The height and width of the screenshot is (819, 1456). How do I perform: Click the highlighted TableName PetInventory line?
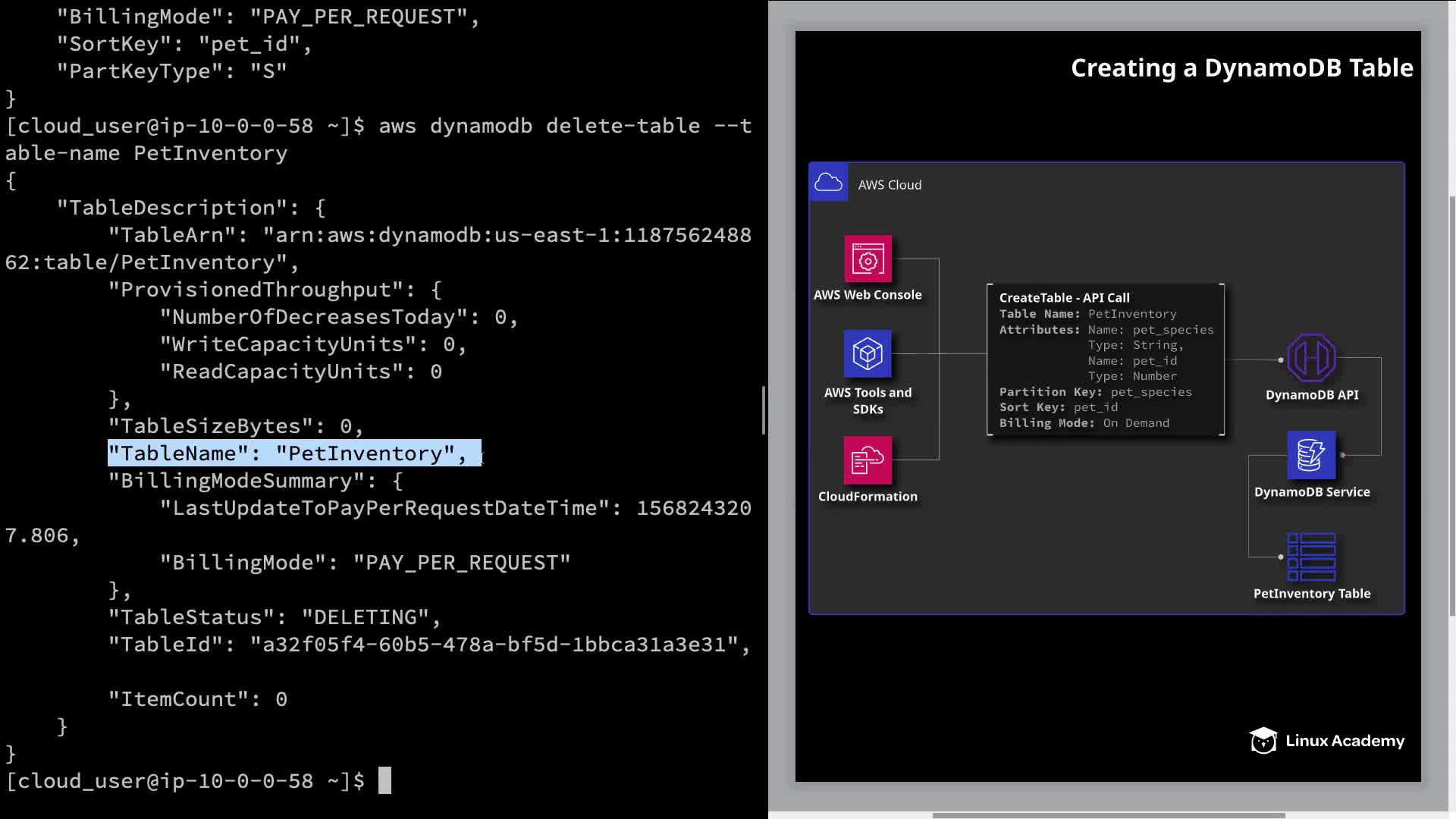[294, 453]
